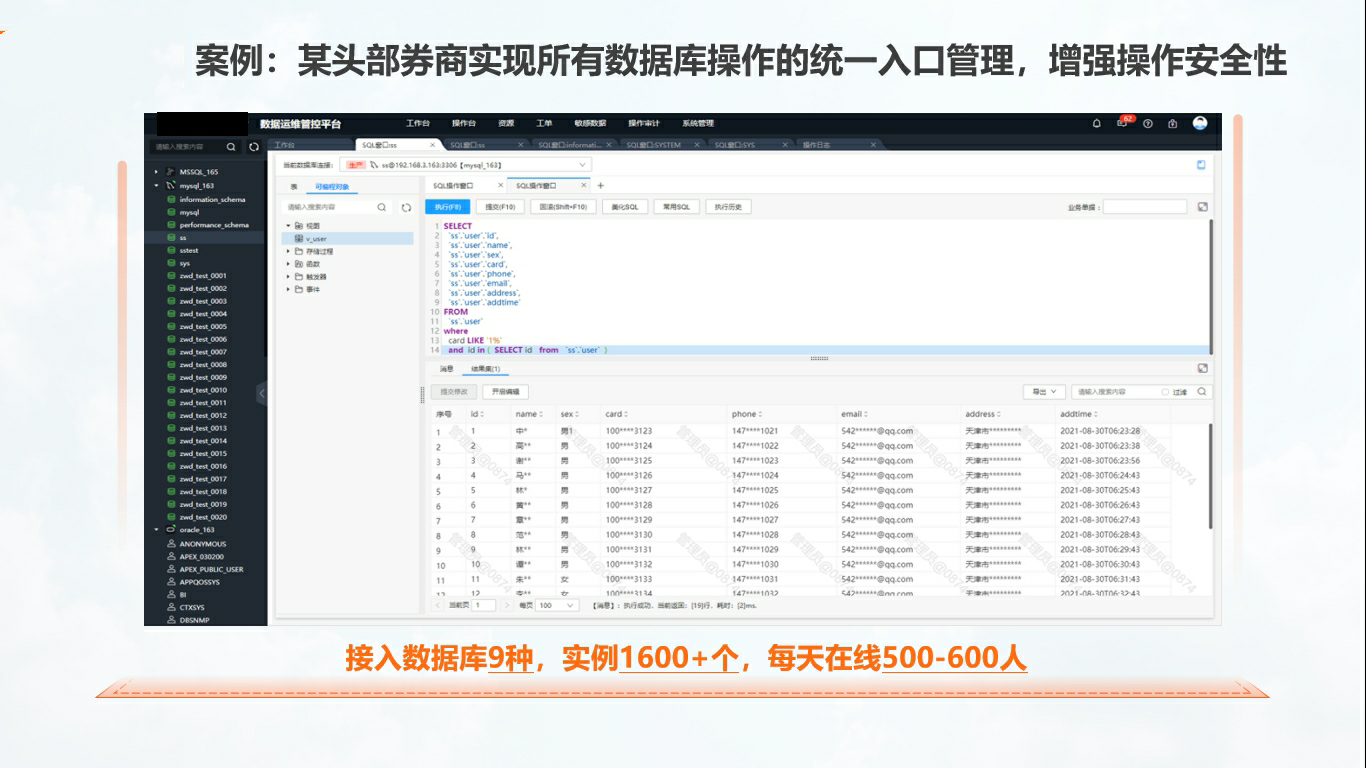Open messages icon with 62 badge
1366x768 pixels.
pyautogui.click(x=1124, y=123)
